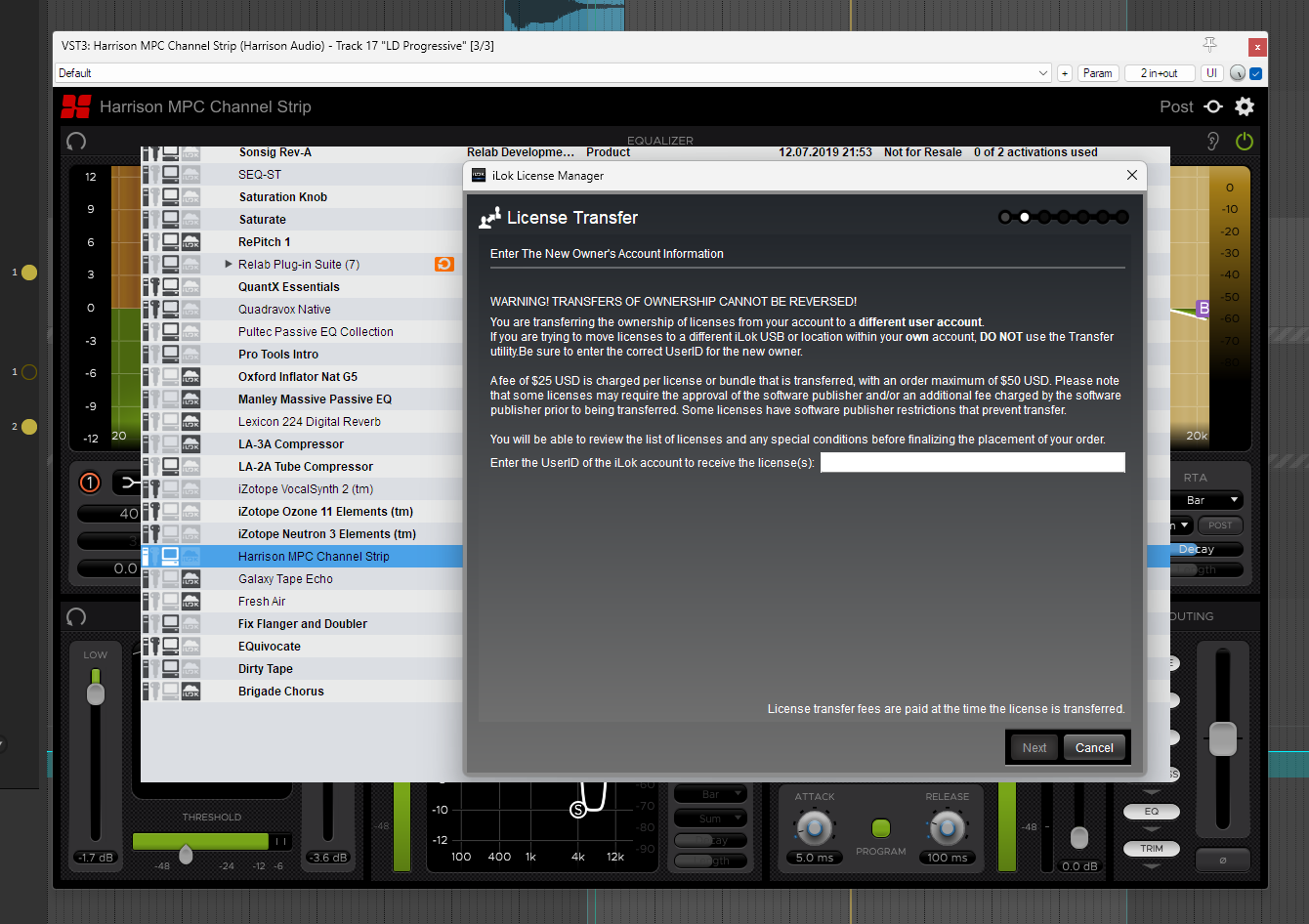Viewport: 1309px width, 924px height.
Task: Click computer icon on Fix Flanger and Doubler row
Action: 171,623
